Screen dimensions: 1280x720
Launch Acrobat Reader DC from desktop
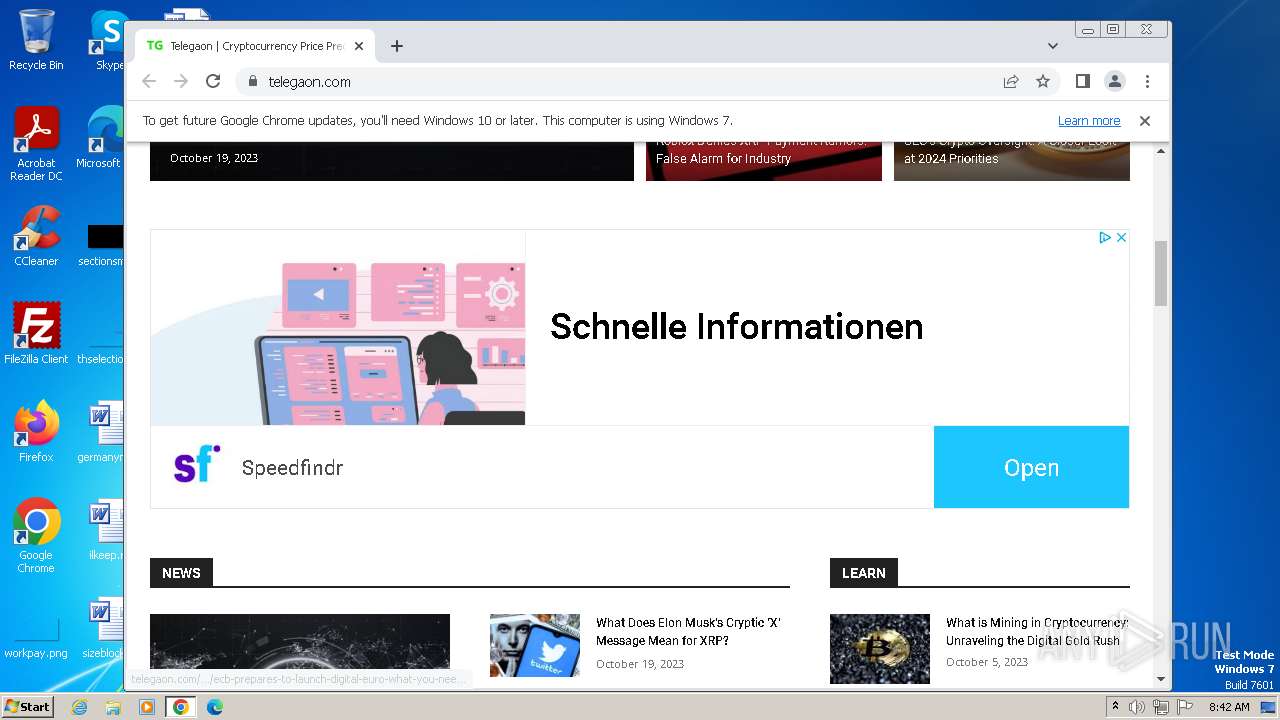(x=36, y=144)
